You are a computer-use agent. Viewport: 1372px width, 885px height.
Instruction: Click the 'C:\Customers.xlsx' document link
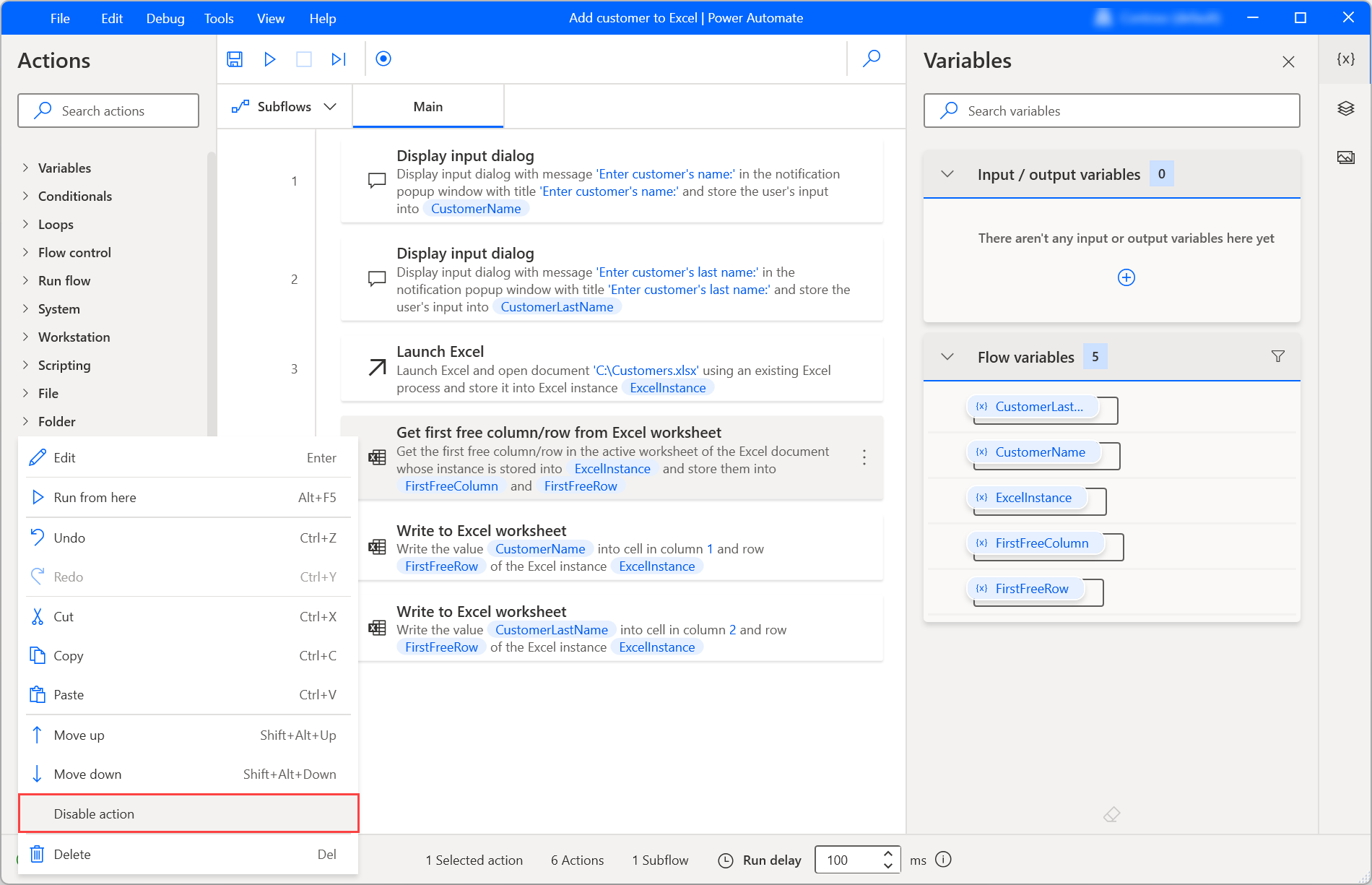tap(646, 371)
